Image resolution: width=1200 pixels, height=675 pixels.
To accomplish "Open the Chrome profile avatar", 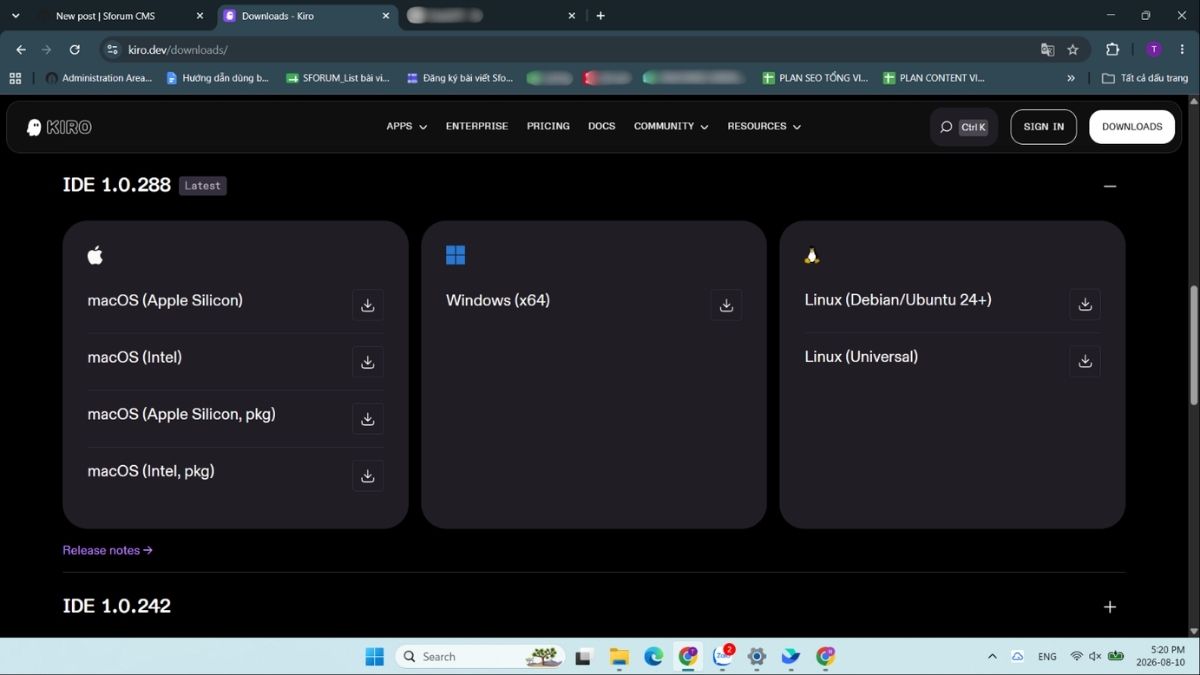I will click(x=1154, y=49).
